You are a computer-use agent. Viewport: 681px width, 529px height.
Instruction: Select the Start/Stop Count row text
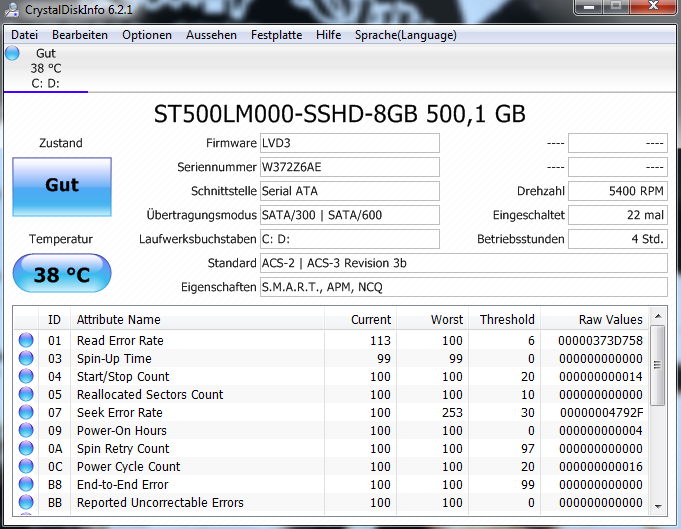123,377
